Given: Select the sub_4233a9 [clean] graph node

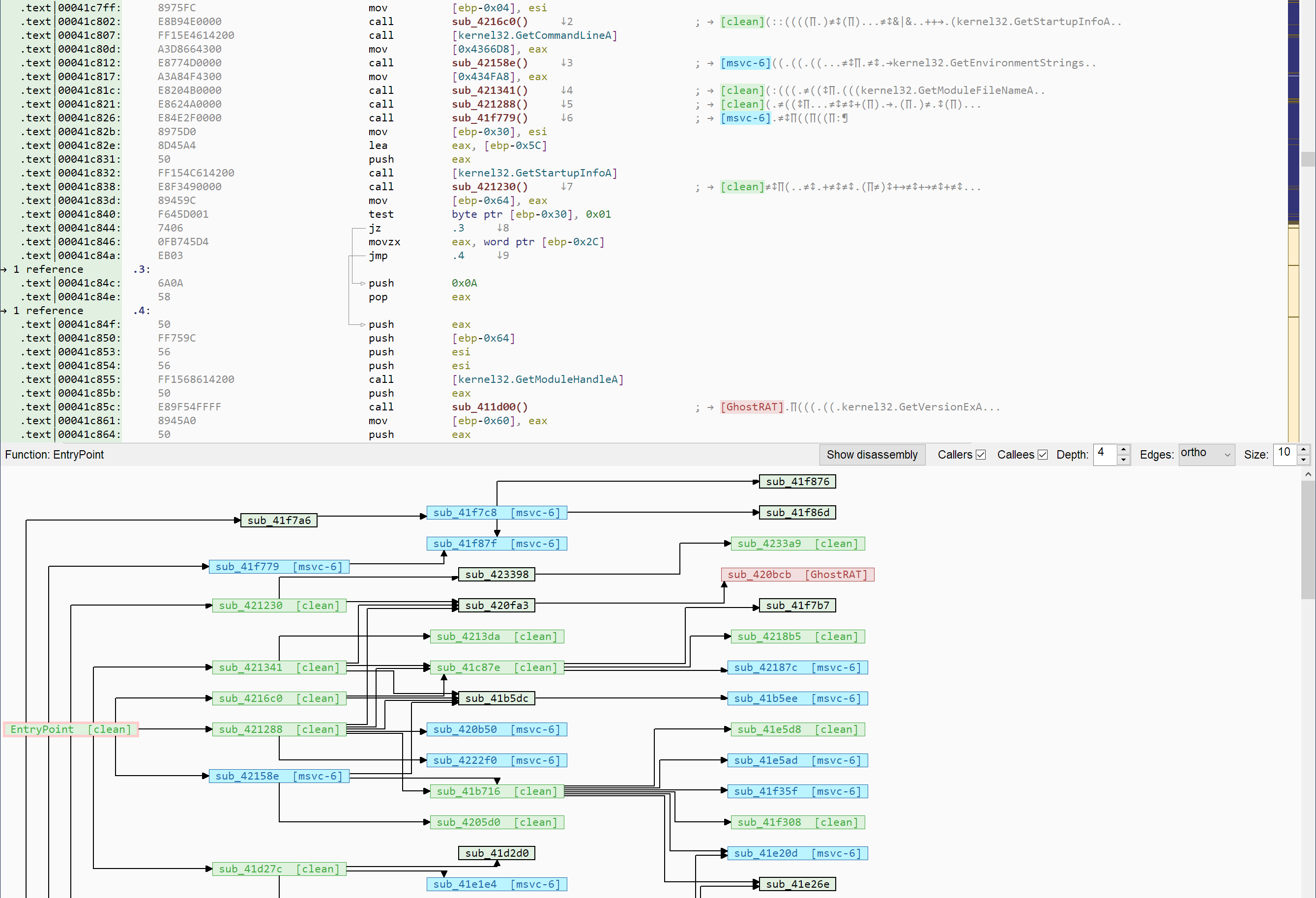Looking at the screenshot, I should (x=797, y=544).
